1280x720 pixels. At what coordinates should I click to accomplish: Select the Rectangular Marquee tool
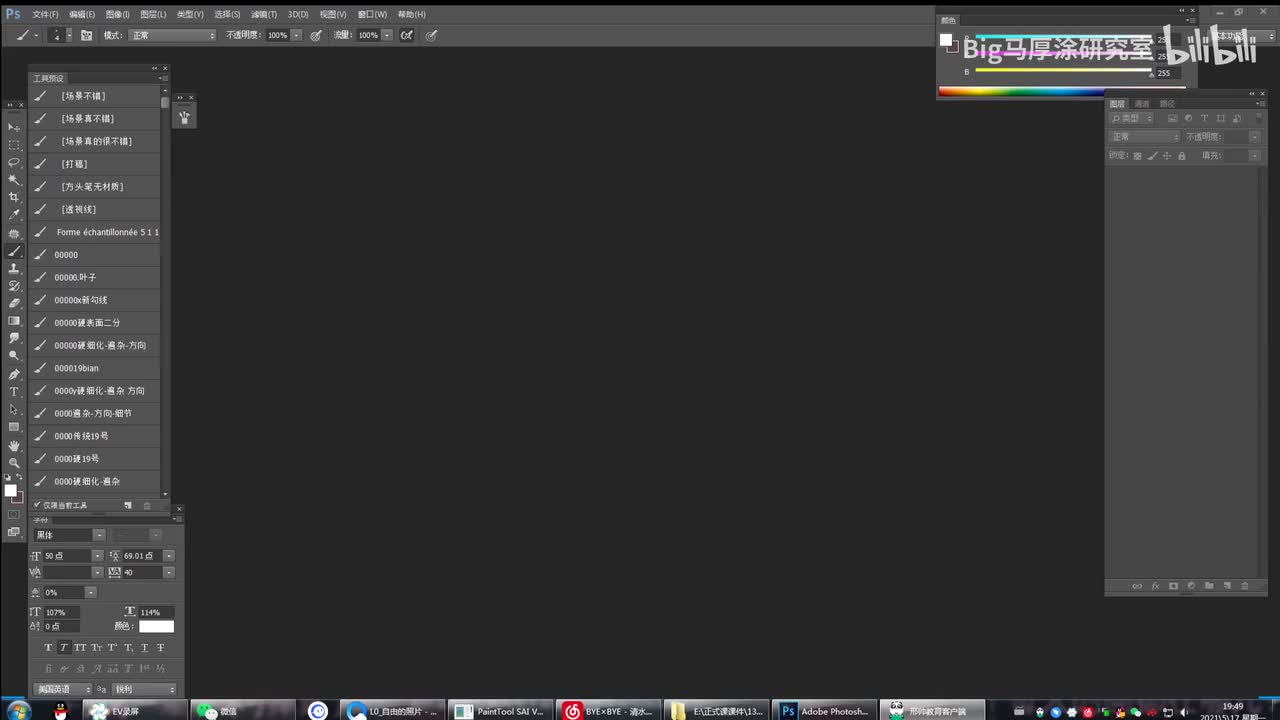(14, 145)
